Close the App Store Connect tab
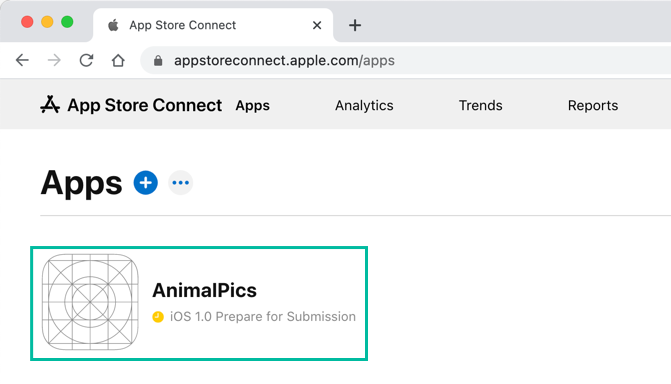The width and height of the screenshot is (671, 384). [317, 25]
